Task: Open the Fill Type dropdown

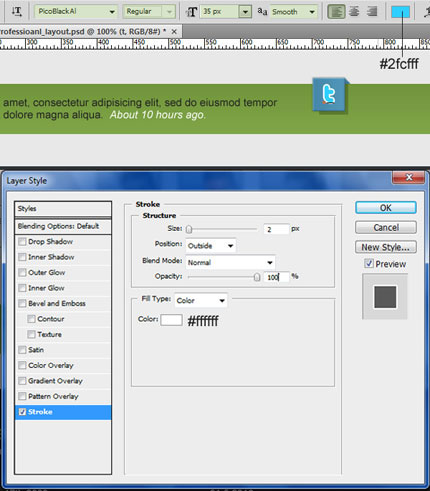Action: pyautogui.click(x=201, y=300)
